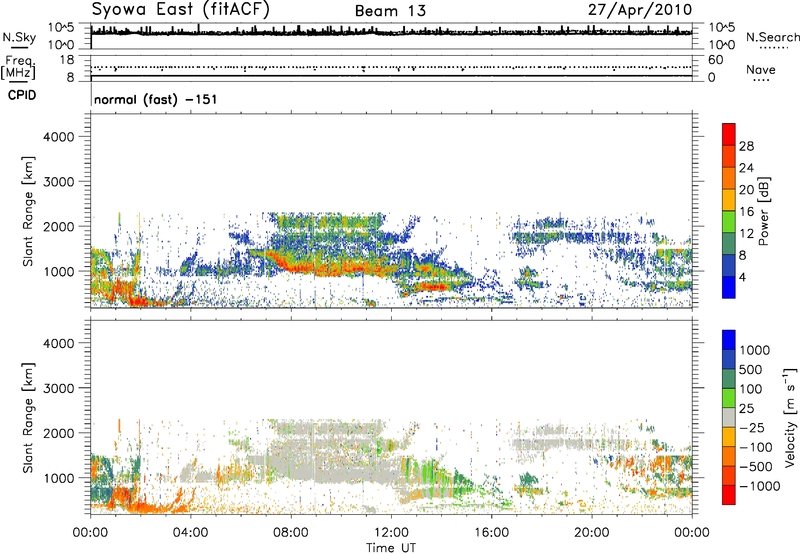Viewport: 800px width, 554px height.
Task: Click the '28' tick on power colorbar
Action: [746, 146]
